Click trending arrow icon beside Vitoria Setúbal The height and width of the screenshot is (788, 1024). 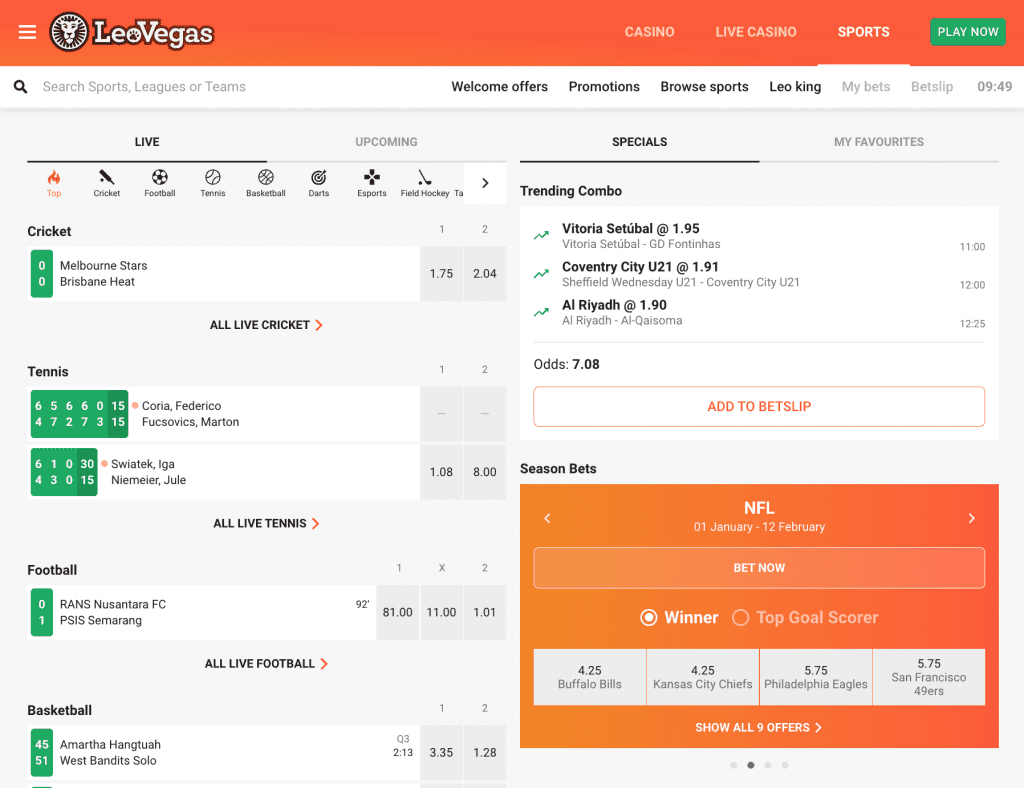pos(541,236)
